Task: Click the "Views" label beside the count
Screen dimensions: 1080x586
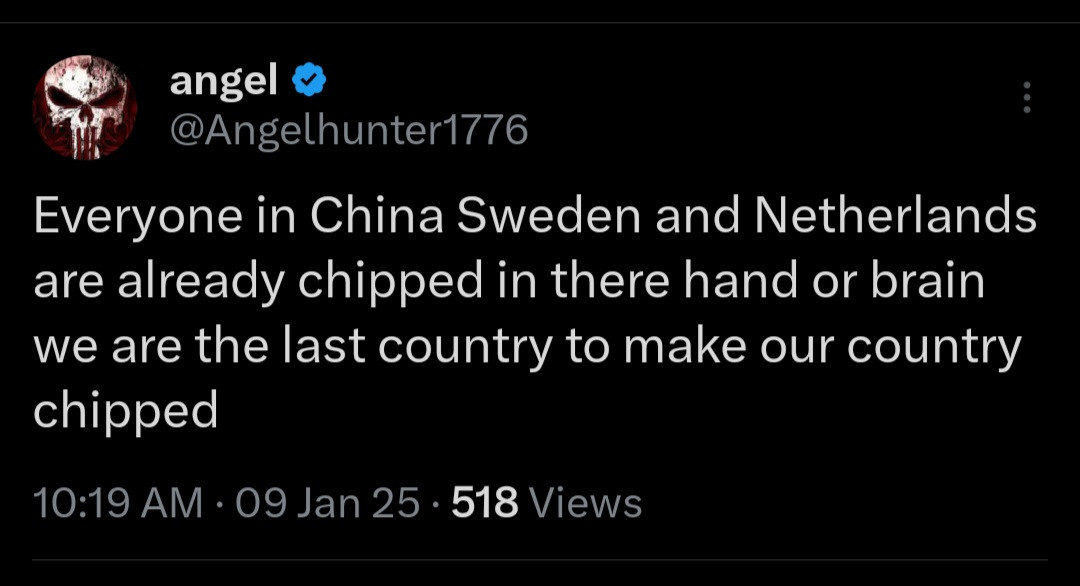Action: (x=585, y=502)
